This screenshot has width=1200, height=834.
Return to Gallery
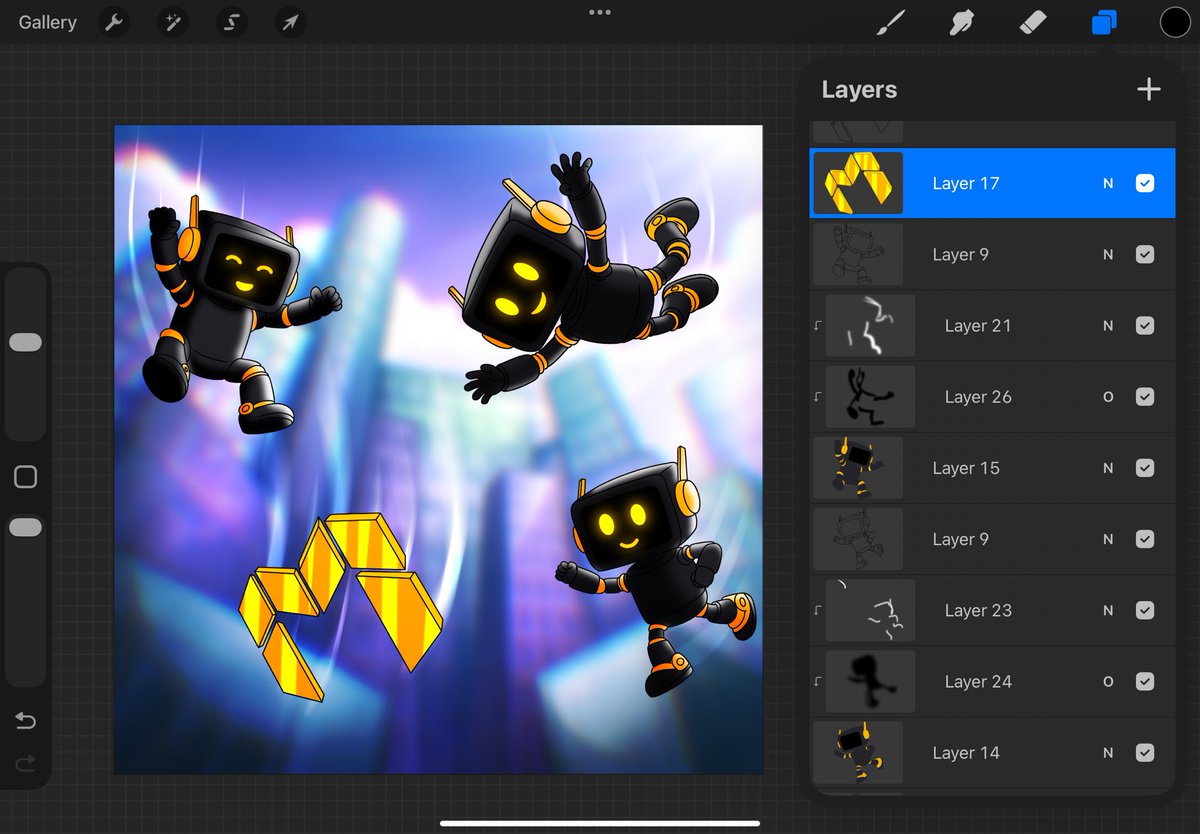[47, 22]
